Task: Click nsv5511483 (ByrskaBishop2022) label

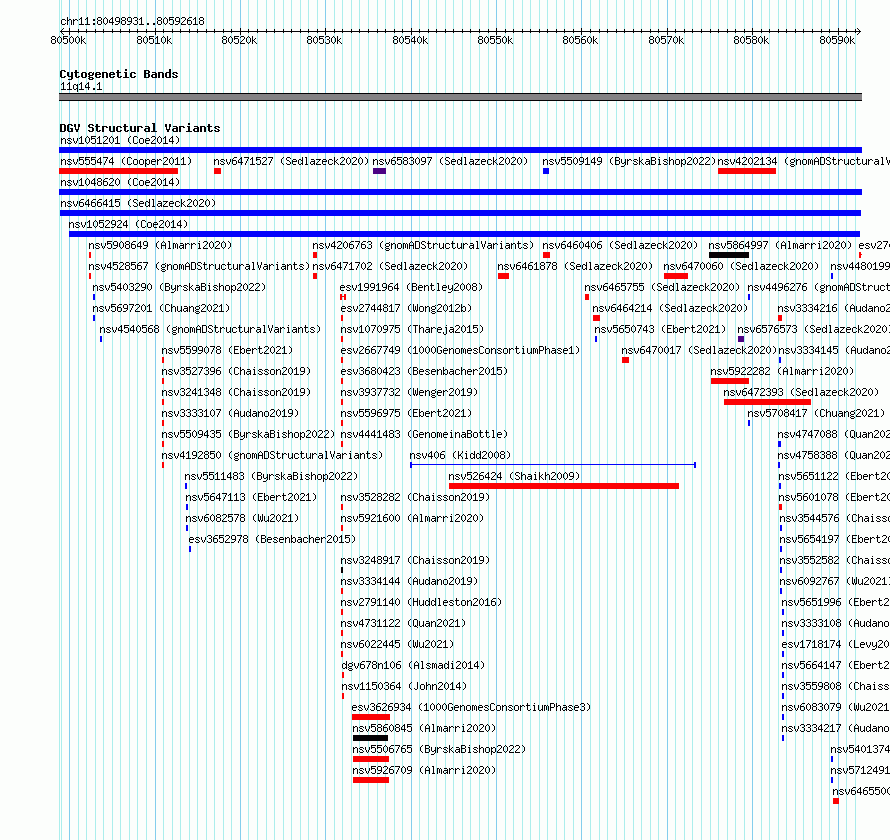Action: (x=271, y=476)
